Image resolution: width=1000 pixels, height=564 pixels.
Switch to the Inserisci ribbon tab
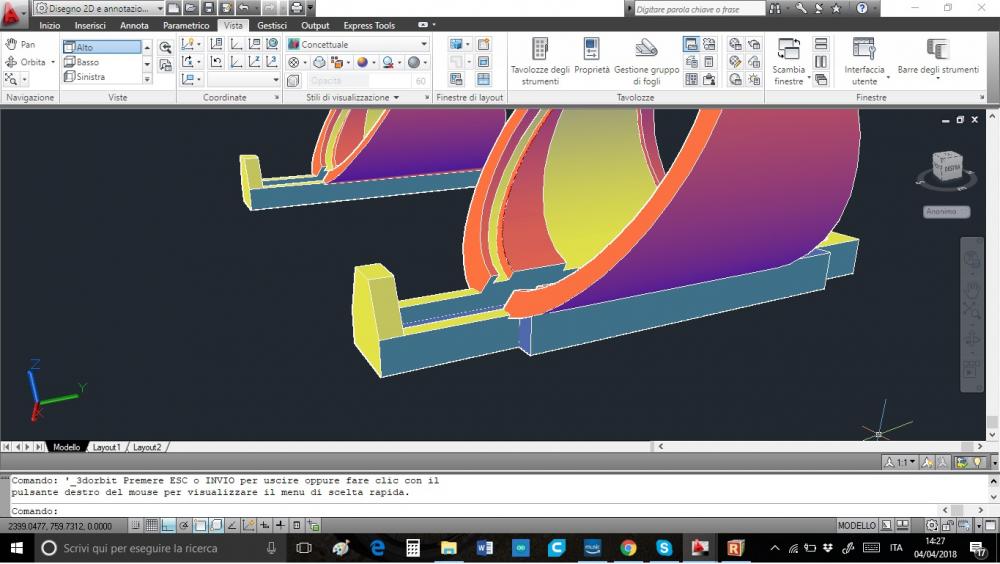pos(90,25)
